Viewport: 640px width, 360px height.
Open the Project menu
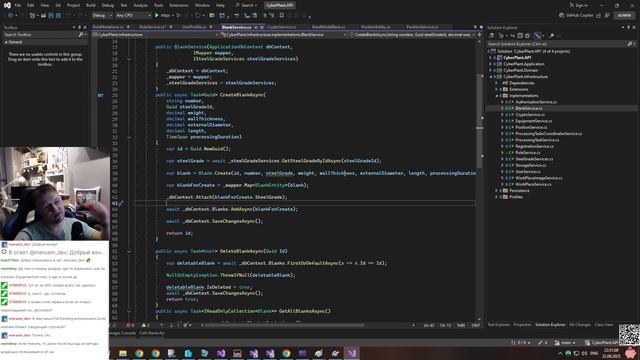point(73,5)
